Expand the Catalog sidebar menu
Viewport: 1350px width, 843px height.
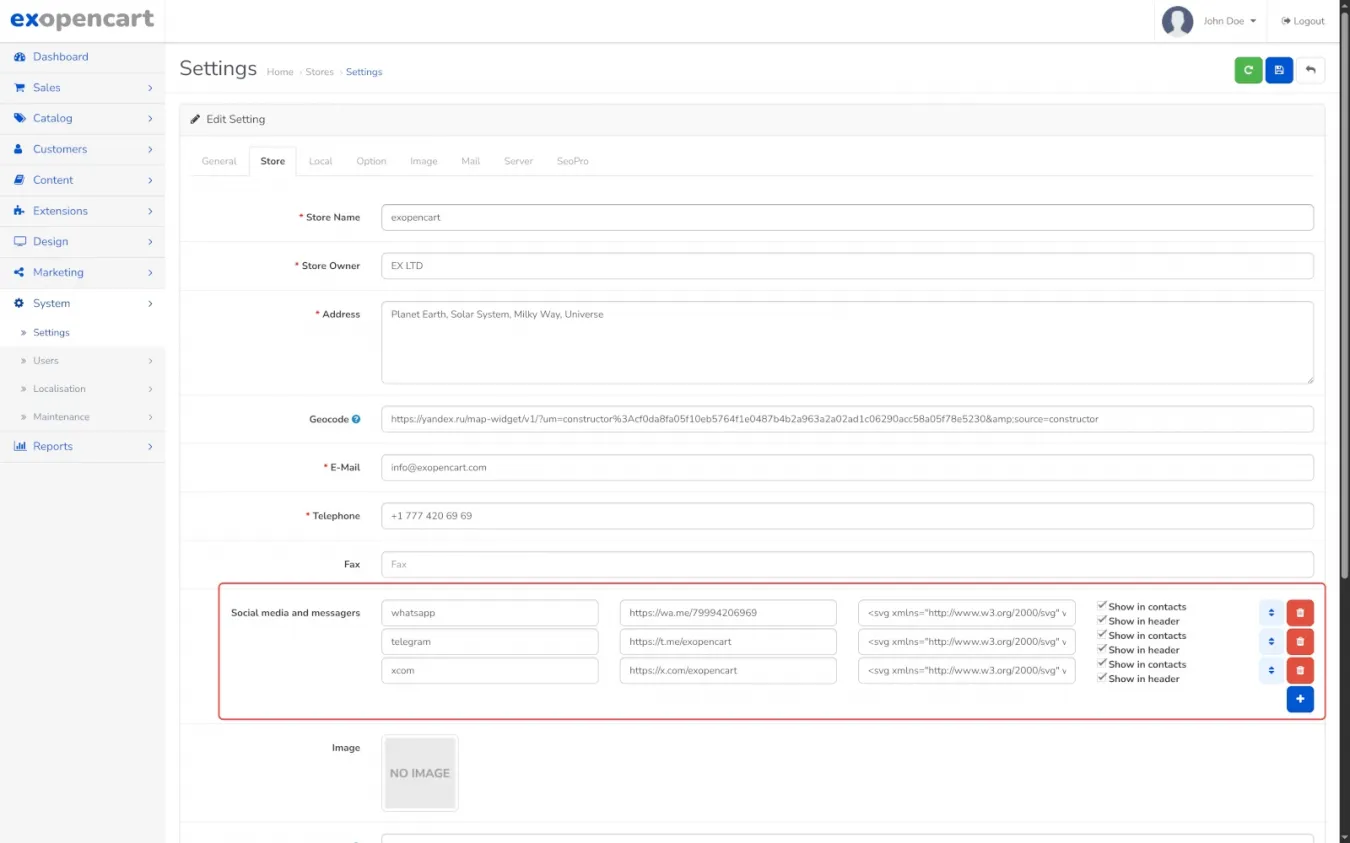[82, 118]
